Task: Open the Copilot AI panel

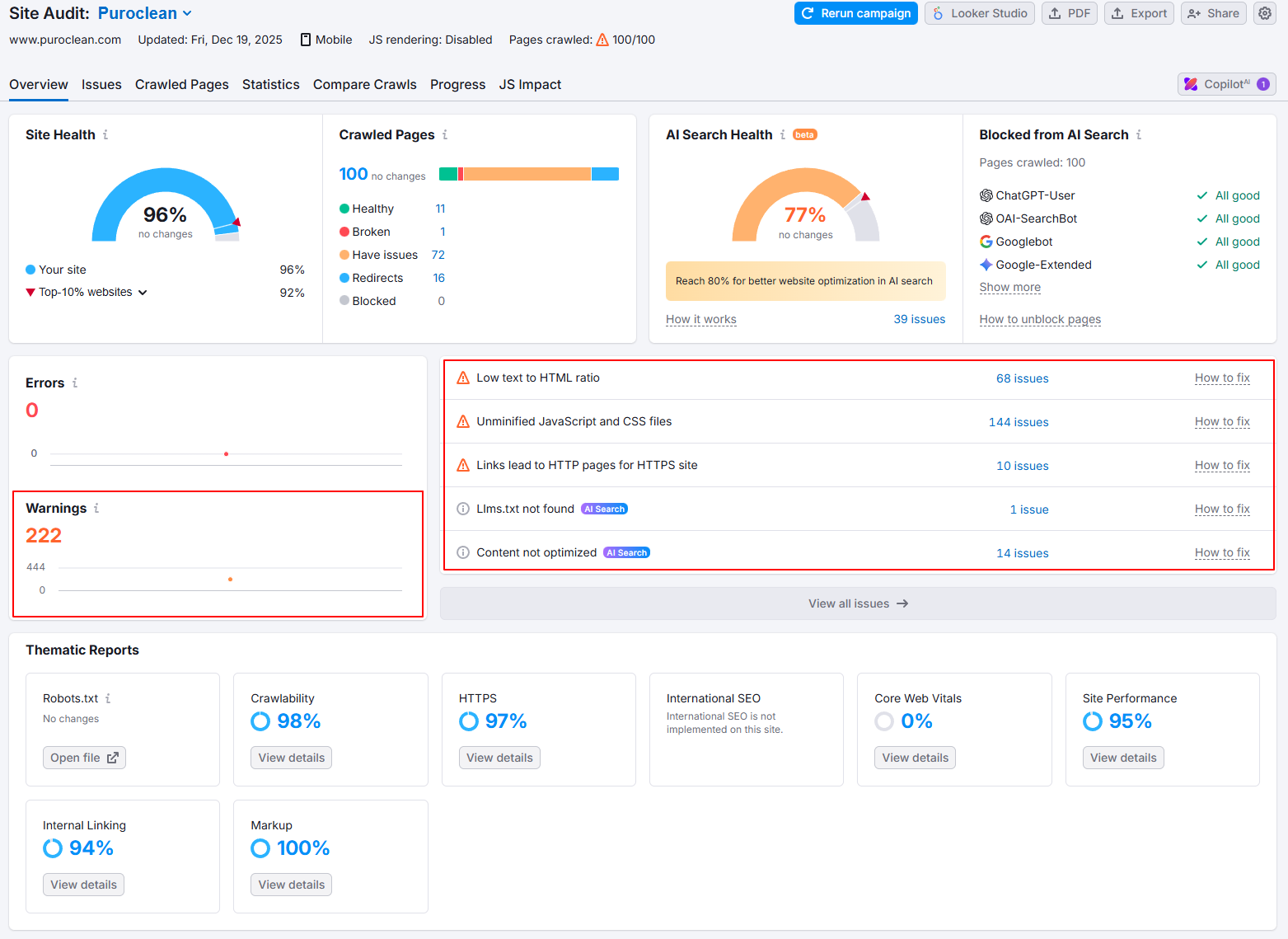Action: click(1226, 84)
